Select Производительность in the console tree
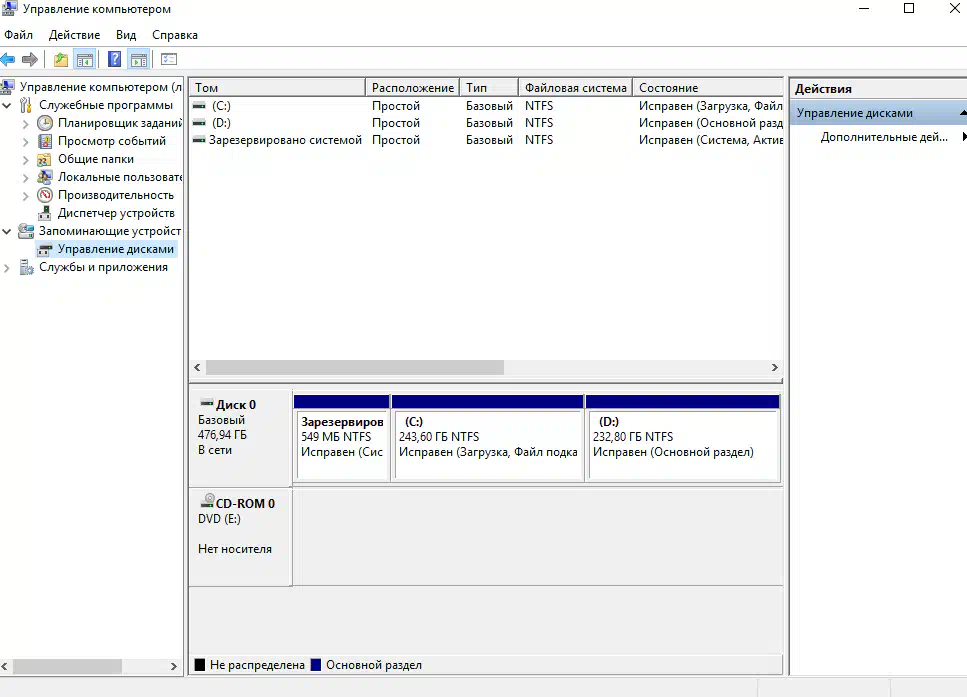Screen dimensions: 967x697 [x=115, y=195]
